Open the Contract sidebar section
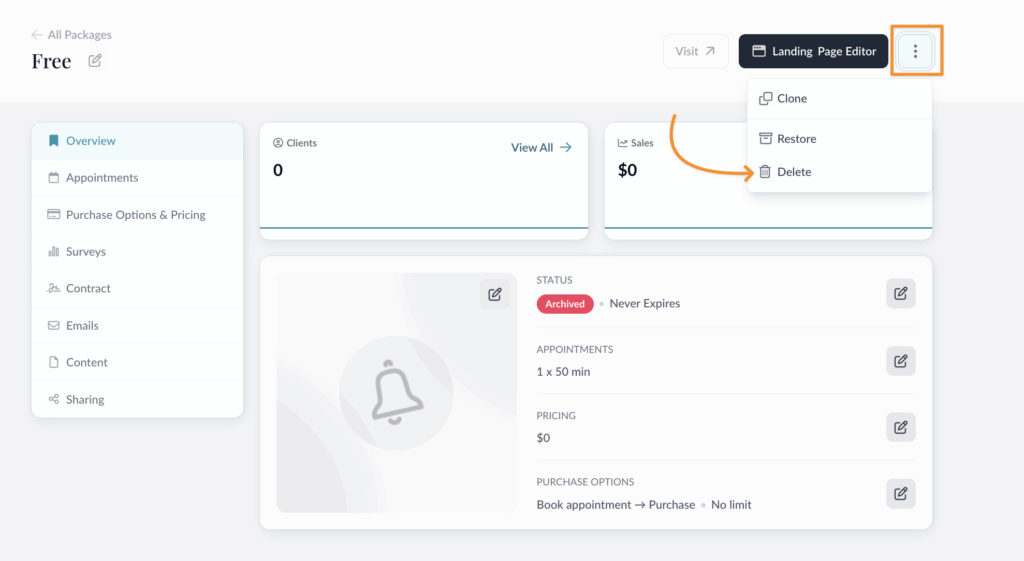 [x=88, y=289]
